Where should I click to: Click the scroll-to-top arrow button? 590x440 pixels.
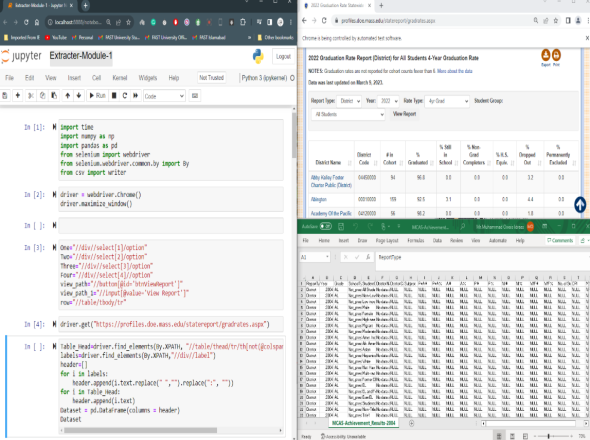580,204
